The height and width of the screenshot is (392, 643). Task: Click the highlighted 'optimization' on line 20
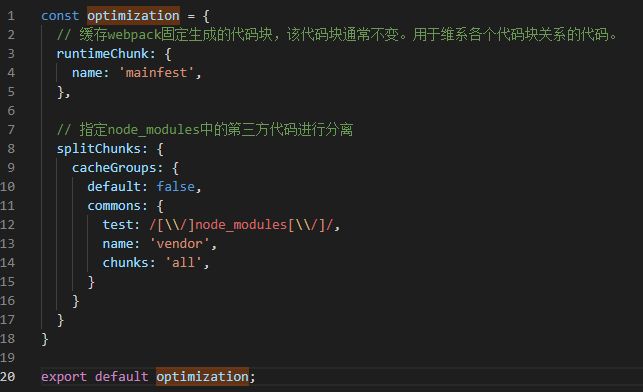(202, 377)
